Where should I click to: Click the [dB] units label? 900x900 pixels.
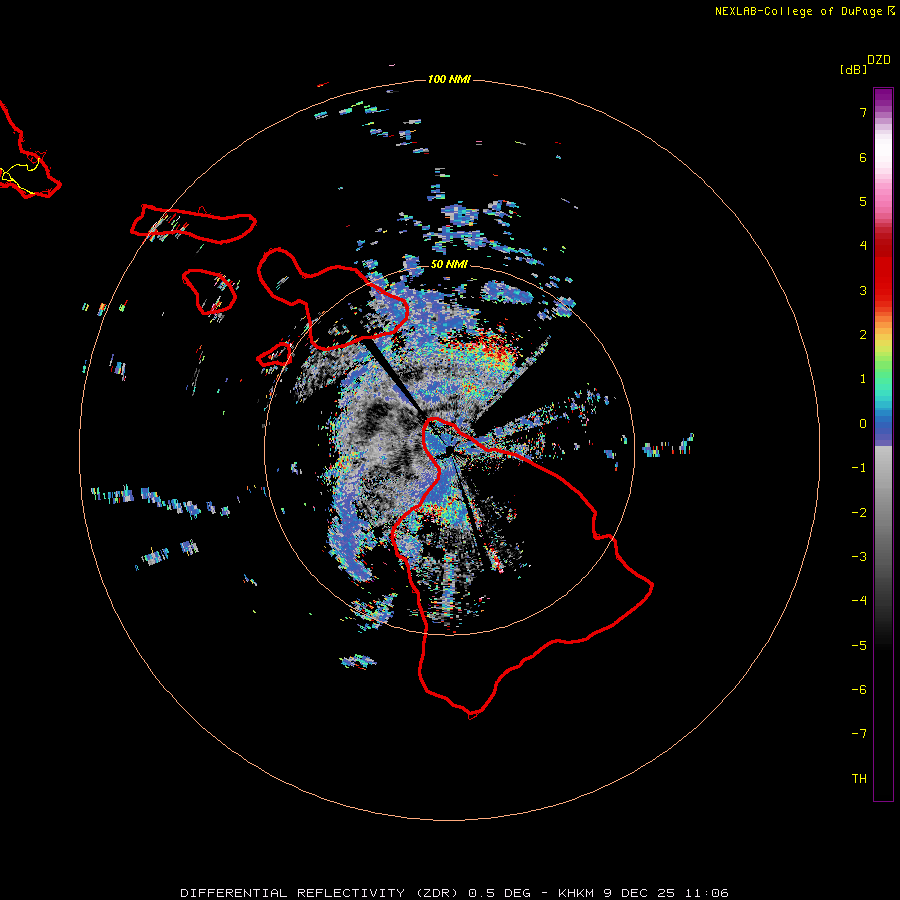coord(854,69)
